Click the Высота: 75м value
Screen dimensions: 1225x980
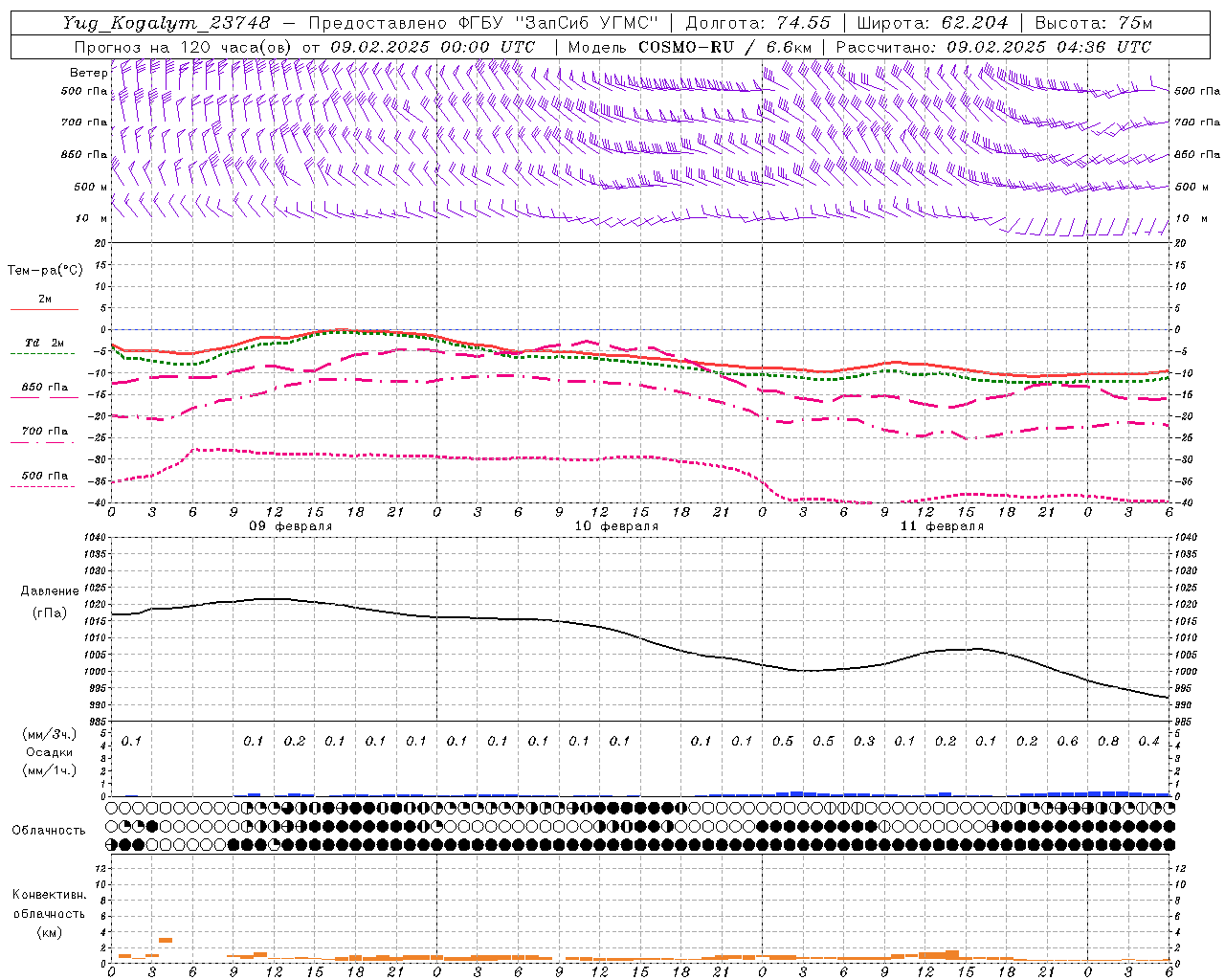[1093, 23]
